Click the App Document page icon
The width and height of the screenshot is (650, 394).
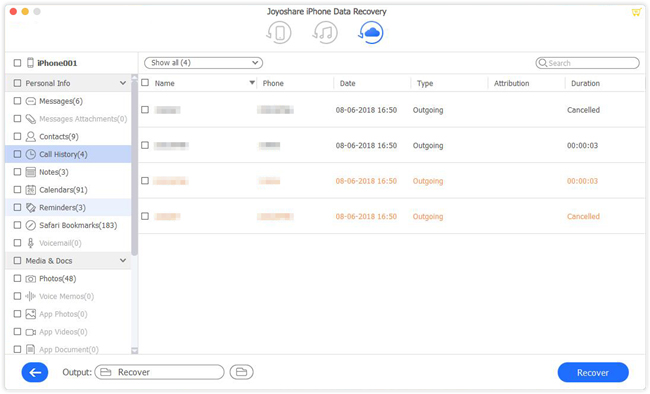click(31, 350)
